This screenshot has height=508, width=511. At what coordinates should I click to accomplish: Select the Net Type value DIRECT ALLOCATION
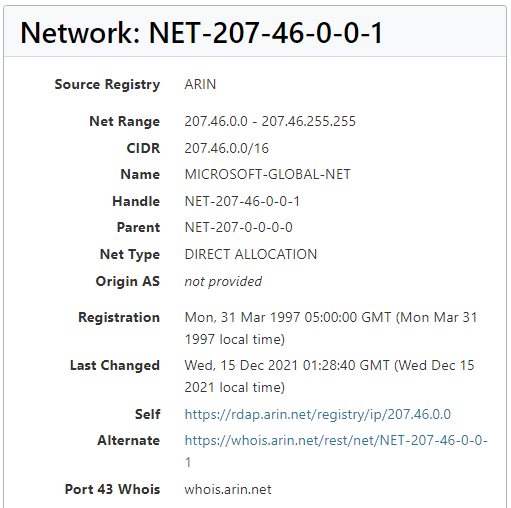pos(251,254)
